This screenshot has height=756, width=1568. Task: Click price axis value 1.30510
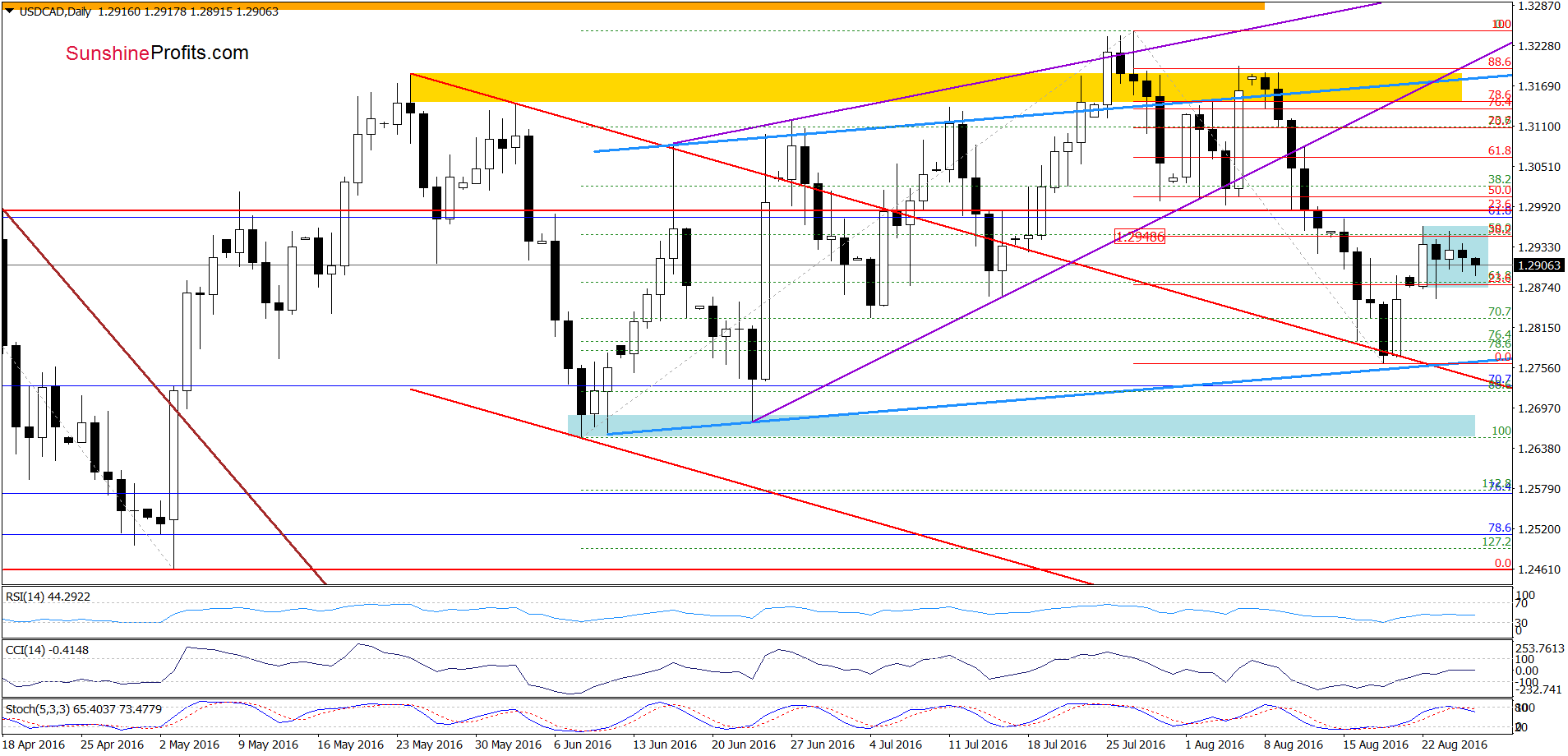(x=1538, y=167)
